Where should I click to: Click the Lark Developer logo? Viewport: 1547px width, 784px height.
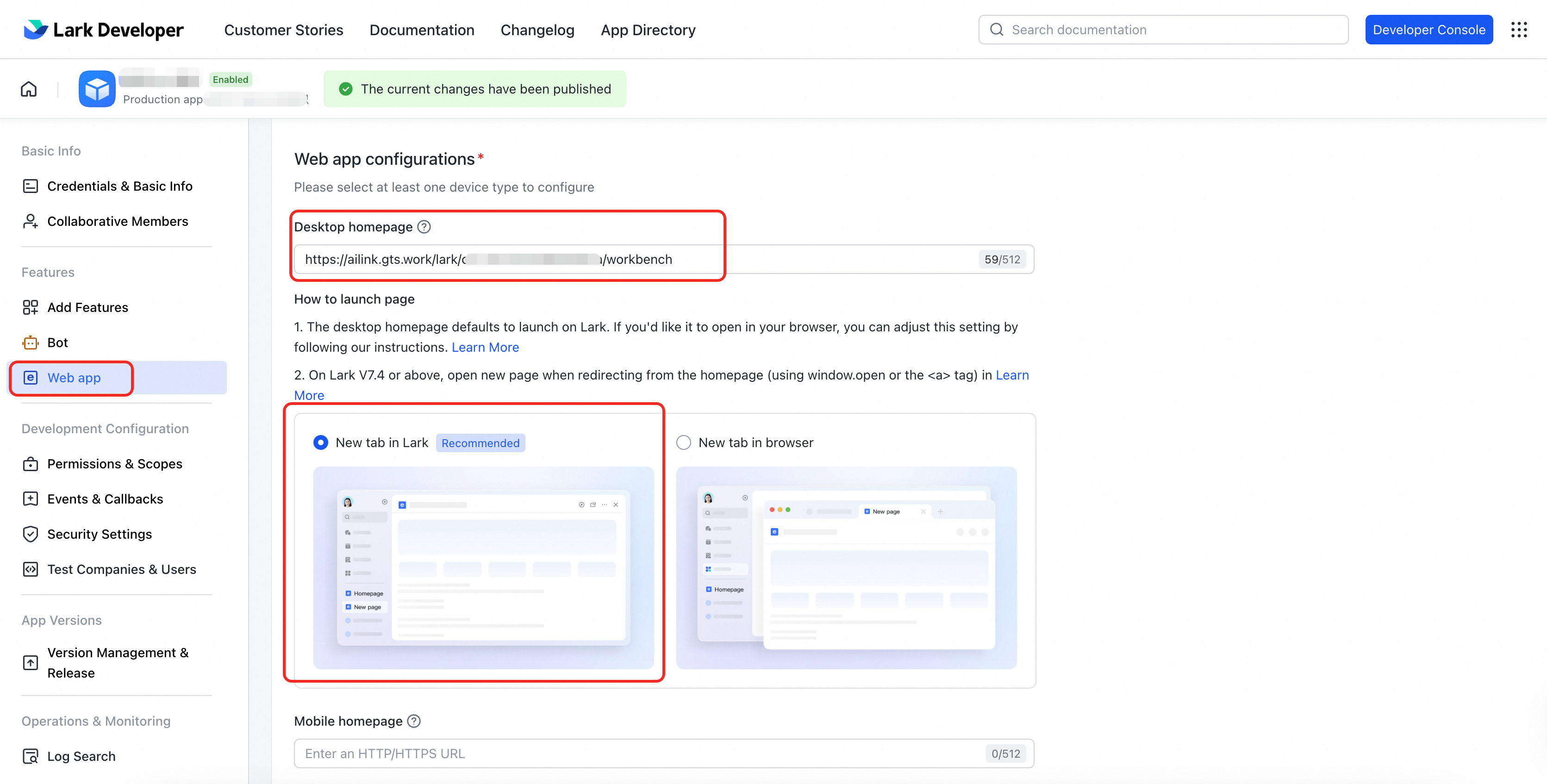(103, 30)
